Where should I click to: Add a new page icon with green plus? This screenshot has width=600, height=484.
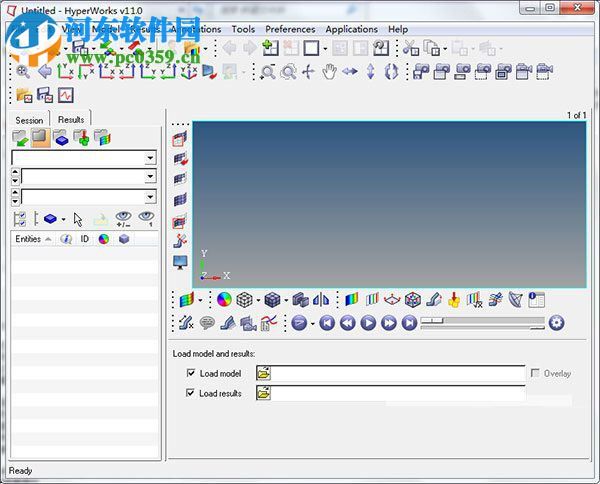270,48
